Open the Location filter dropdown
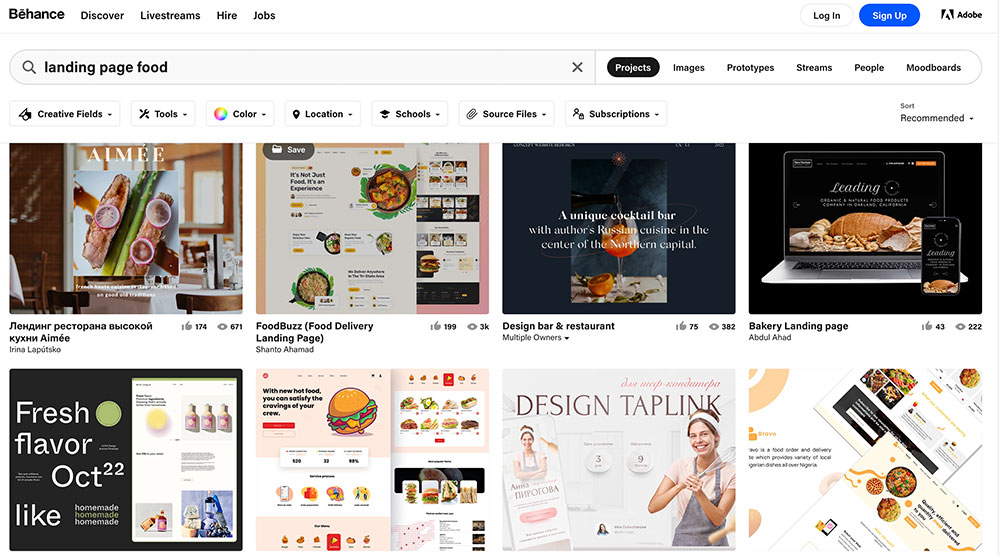1000x556 pixels. coord(323,114)
